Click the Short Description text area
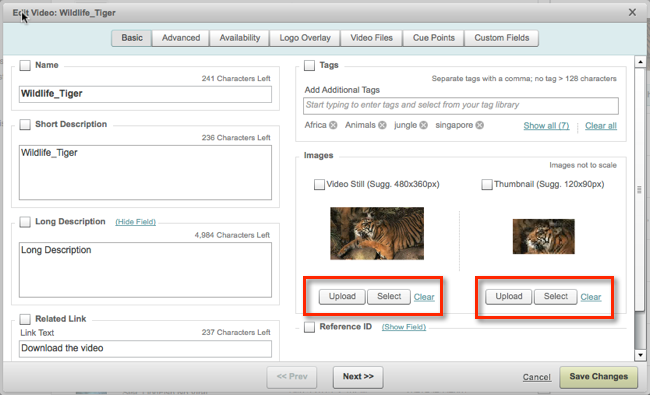 [145, 172]
